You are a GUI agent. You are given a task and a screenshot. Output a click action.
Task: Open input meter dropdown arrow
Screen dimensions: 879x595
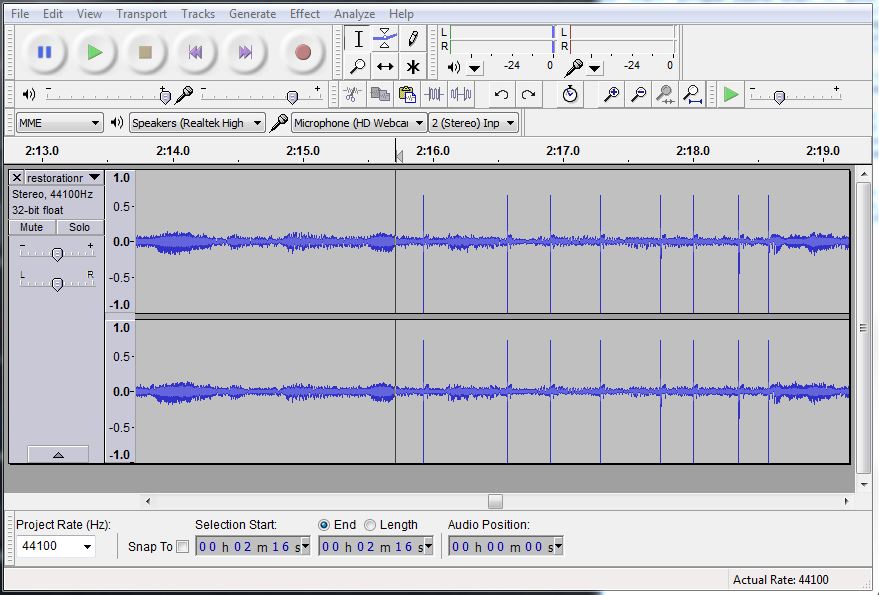coord(595,68)
